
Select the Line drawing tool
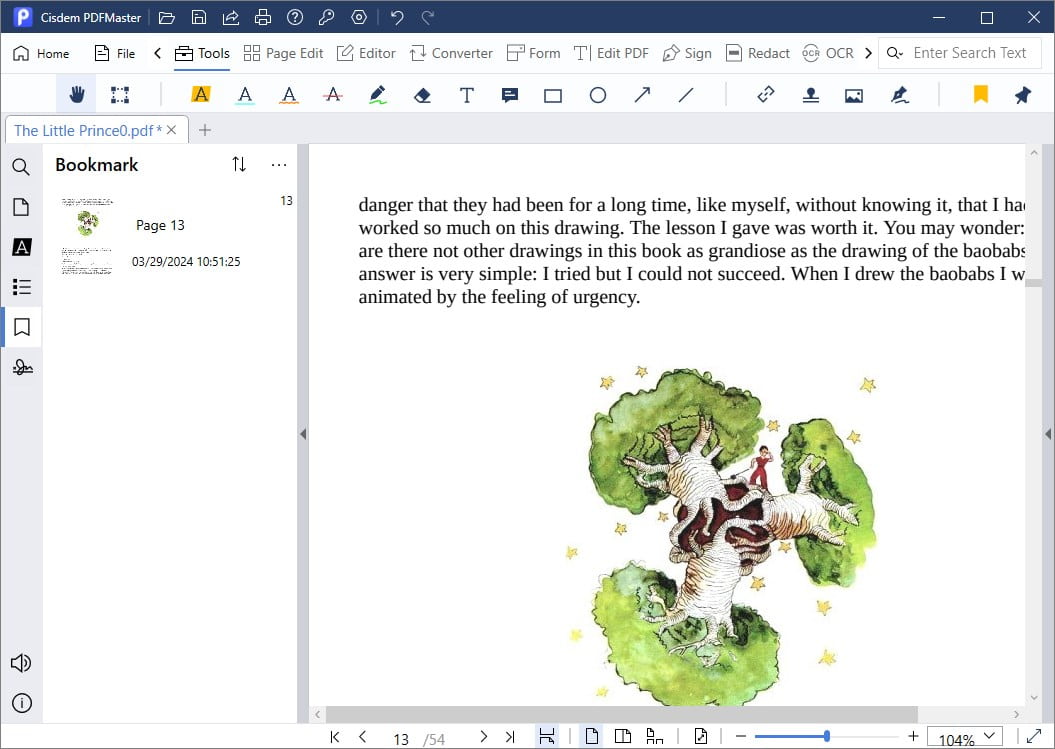click(x=686, y=96)
